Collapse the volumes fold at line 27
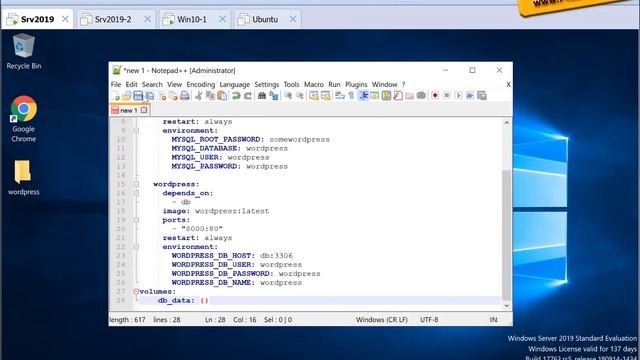Image resolution: width=640 pixels, height=360 pixels. click(x=136, y=291)
